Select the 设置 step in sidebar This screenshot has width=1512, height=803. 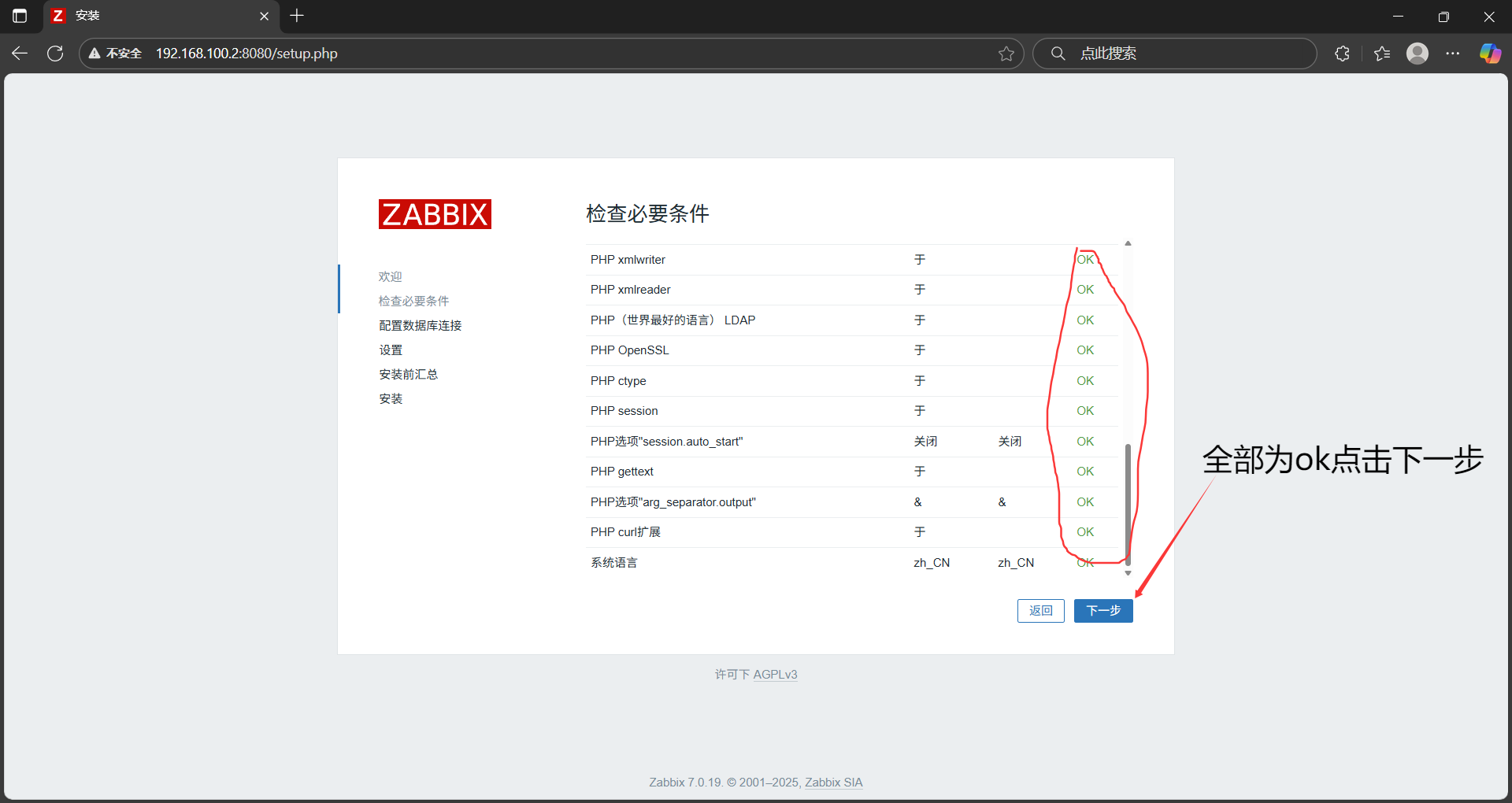[390, 350]
